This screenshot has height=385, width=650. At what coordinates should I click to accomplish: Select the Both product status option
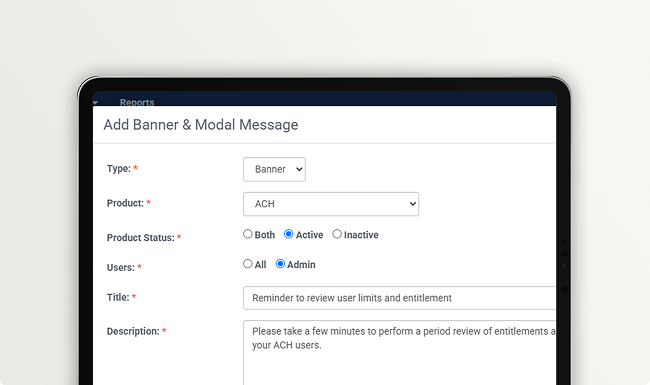[x=247, y=234]
